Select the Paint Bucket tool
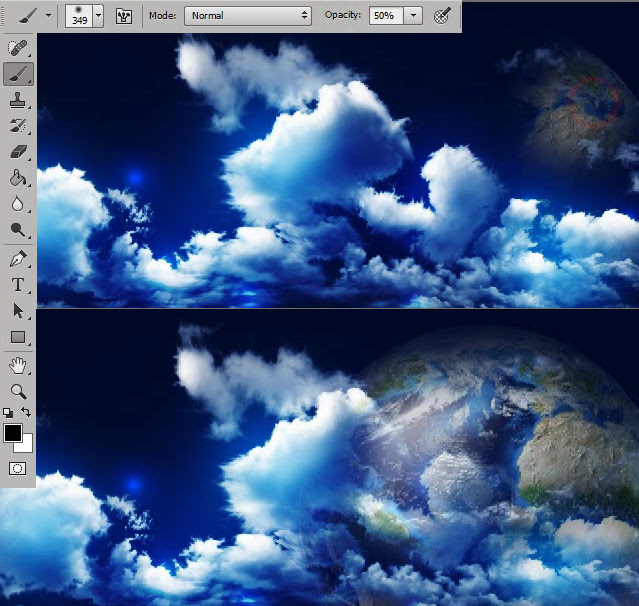639x606 pixels. click(18, 178)
